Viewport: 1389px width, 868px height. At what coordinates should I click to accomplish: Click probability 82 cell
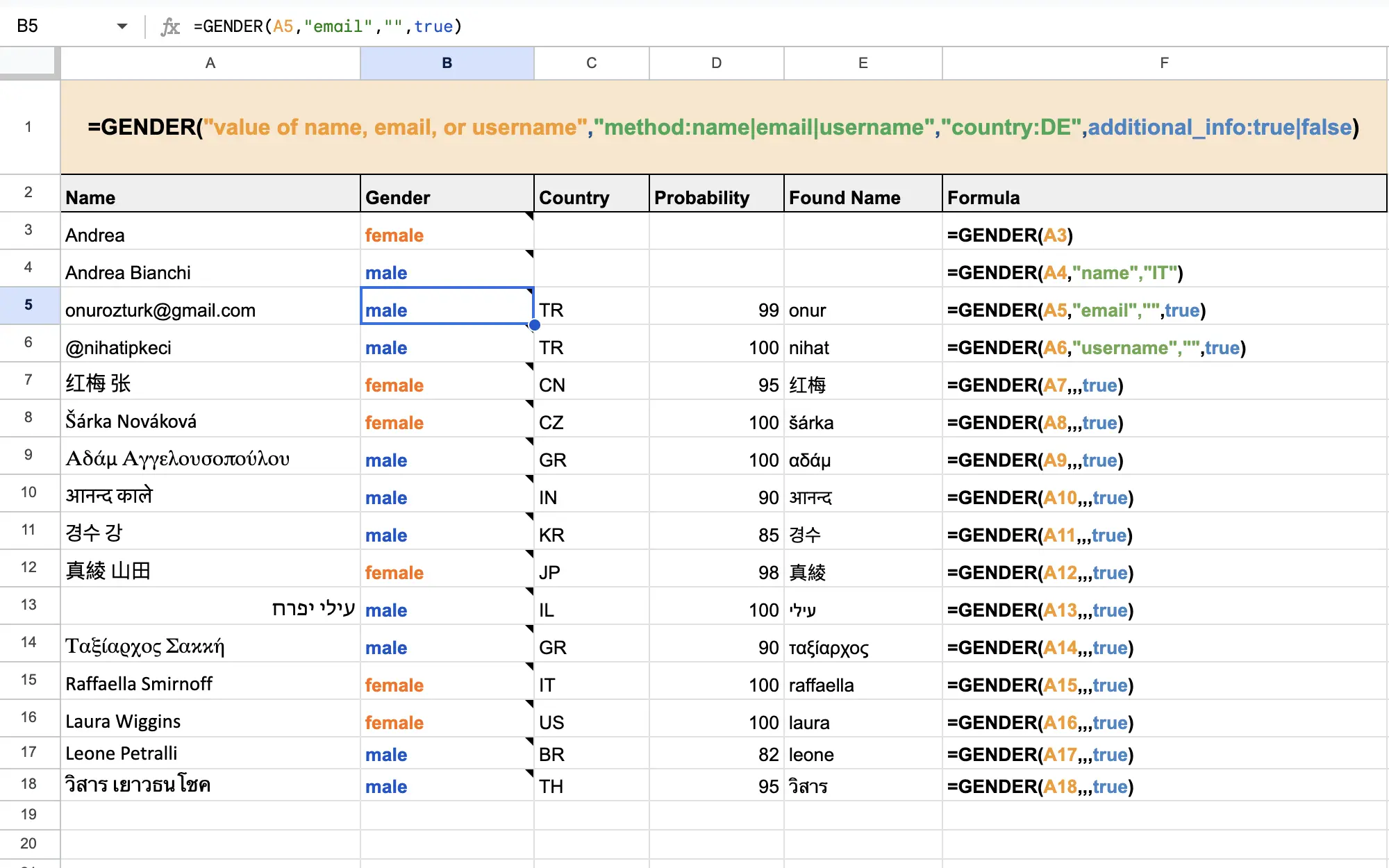pyautogui.click(x=717, y=753)
